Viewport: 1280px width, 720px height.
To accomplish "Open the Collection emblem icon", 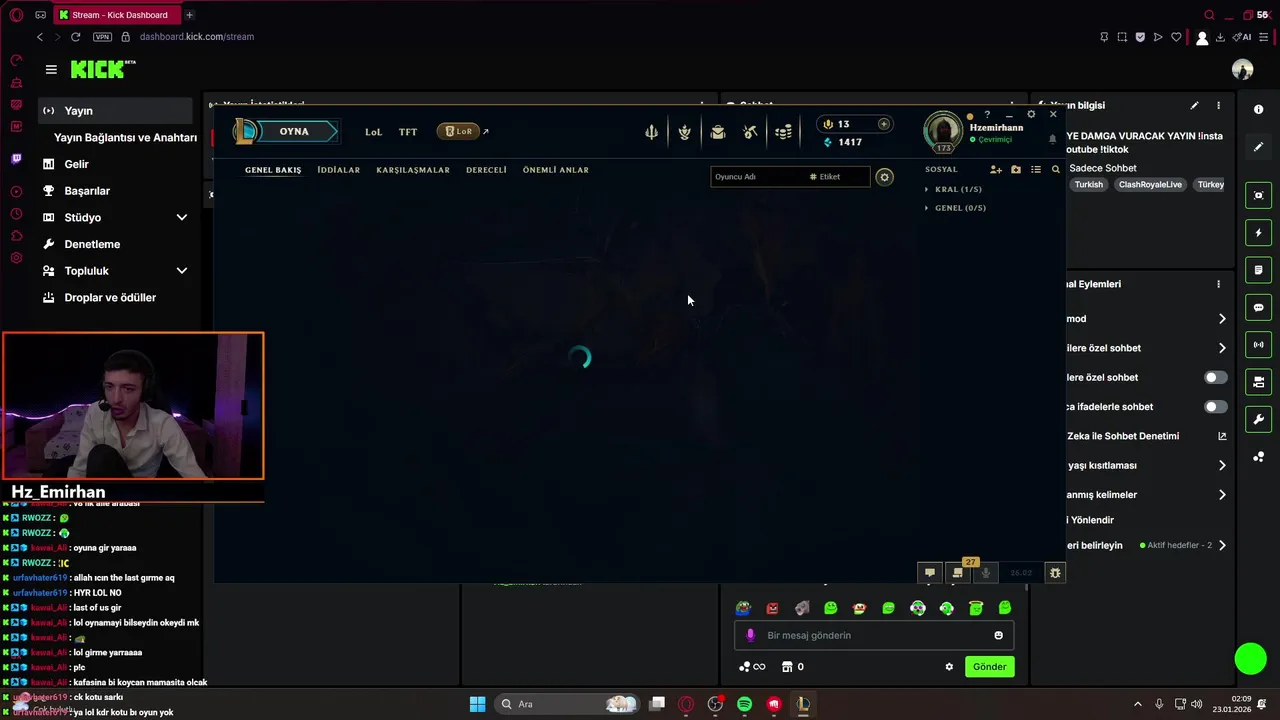I will tap(685, 131).
